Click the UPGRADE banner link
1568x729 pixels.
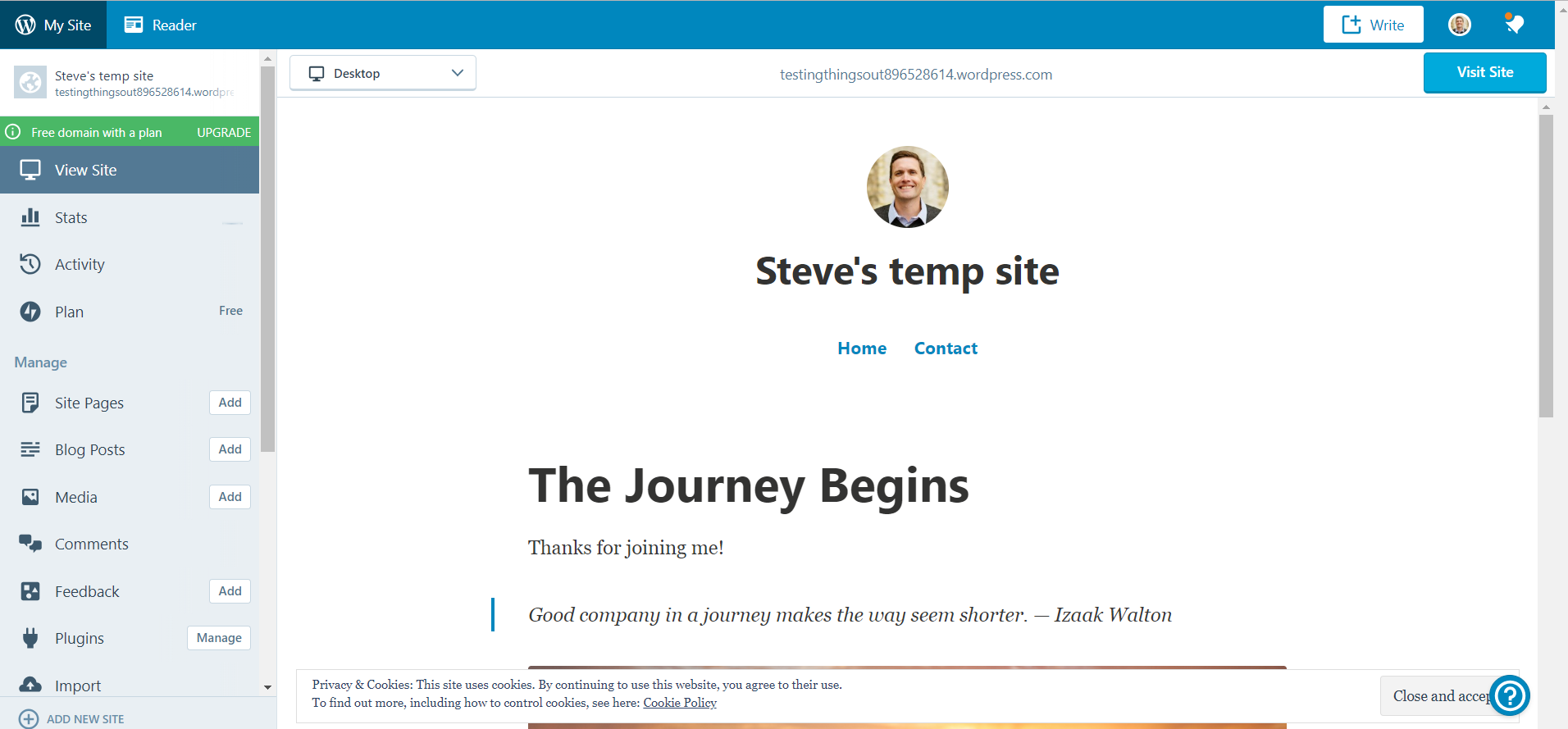(224, 132)
